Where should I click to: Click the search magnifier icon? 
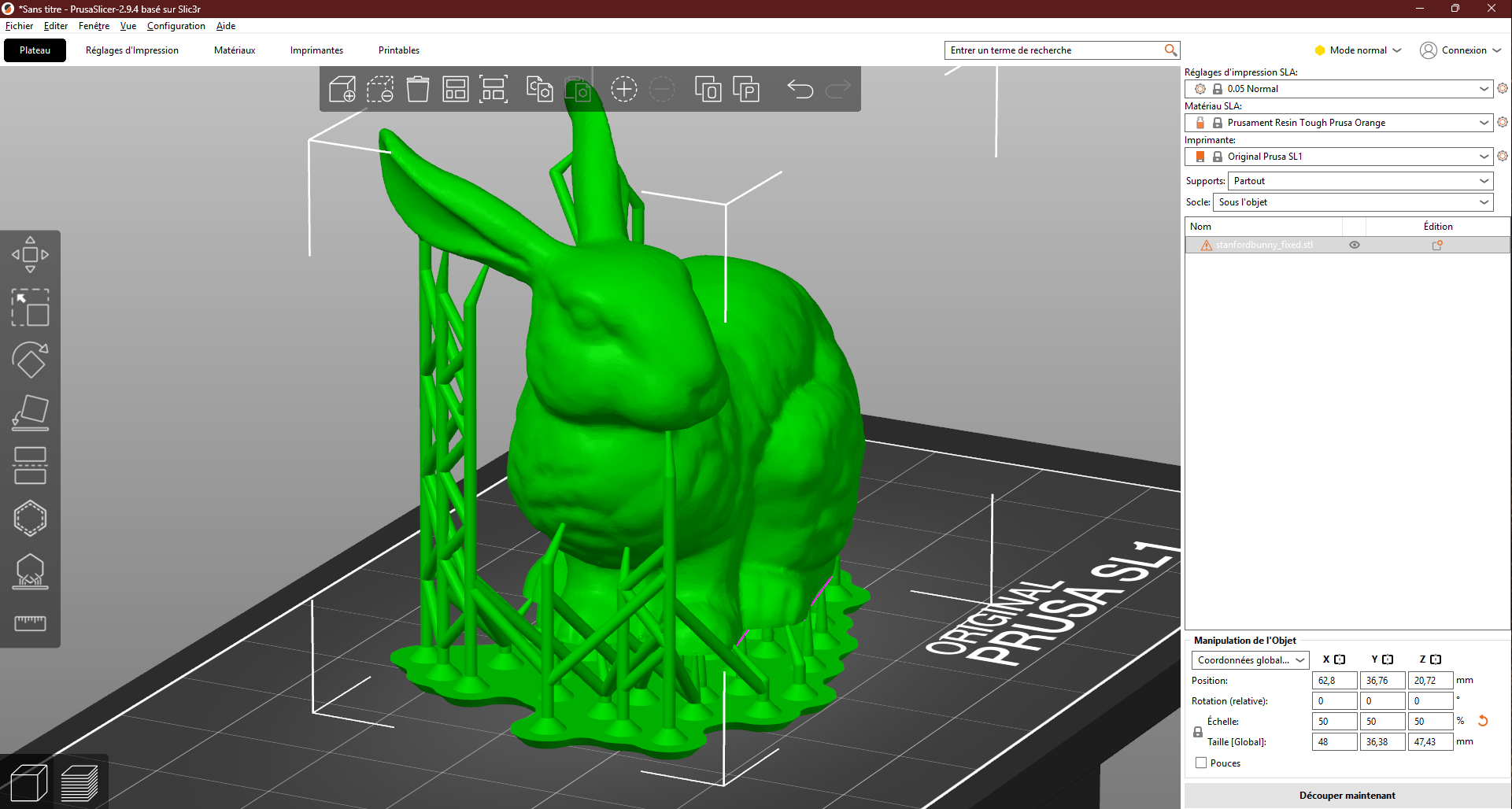pos(1170,50)
